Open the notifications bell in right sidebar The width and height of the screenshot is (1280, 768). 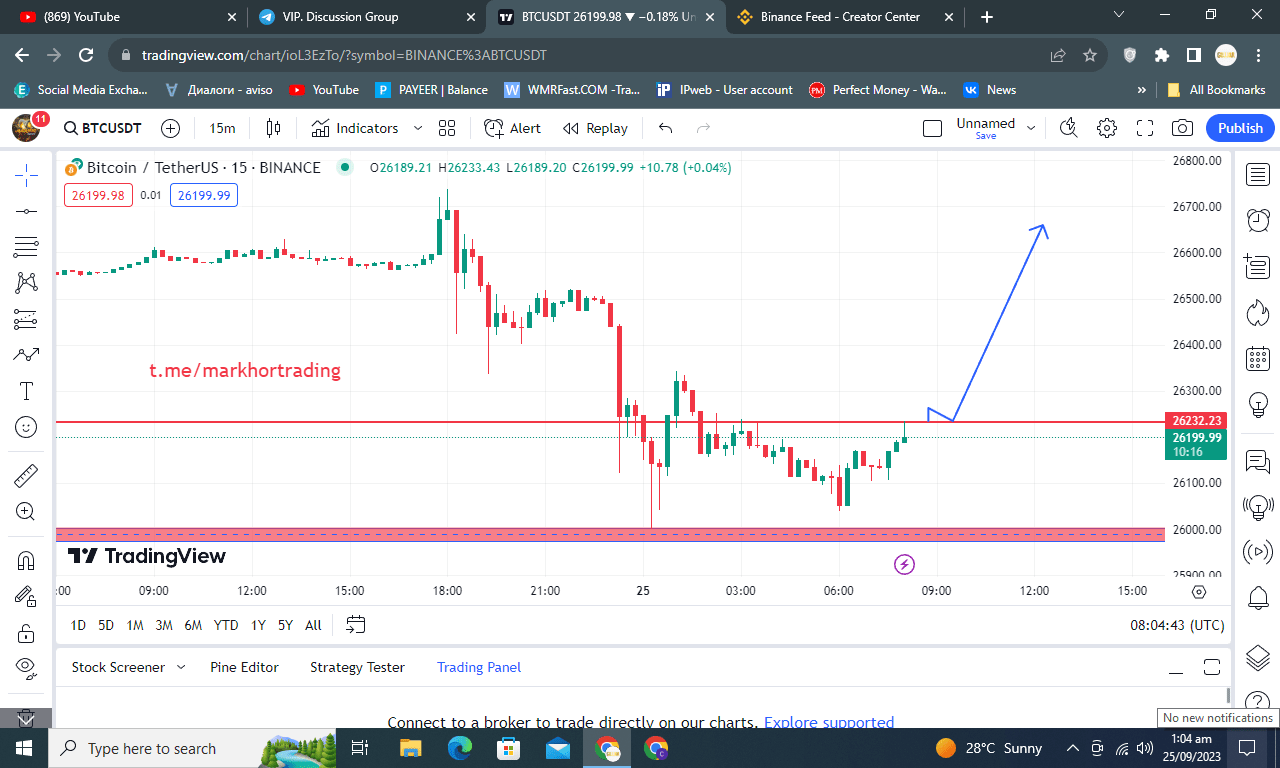pyautogui.click(x=1257, y=598)
